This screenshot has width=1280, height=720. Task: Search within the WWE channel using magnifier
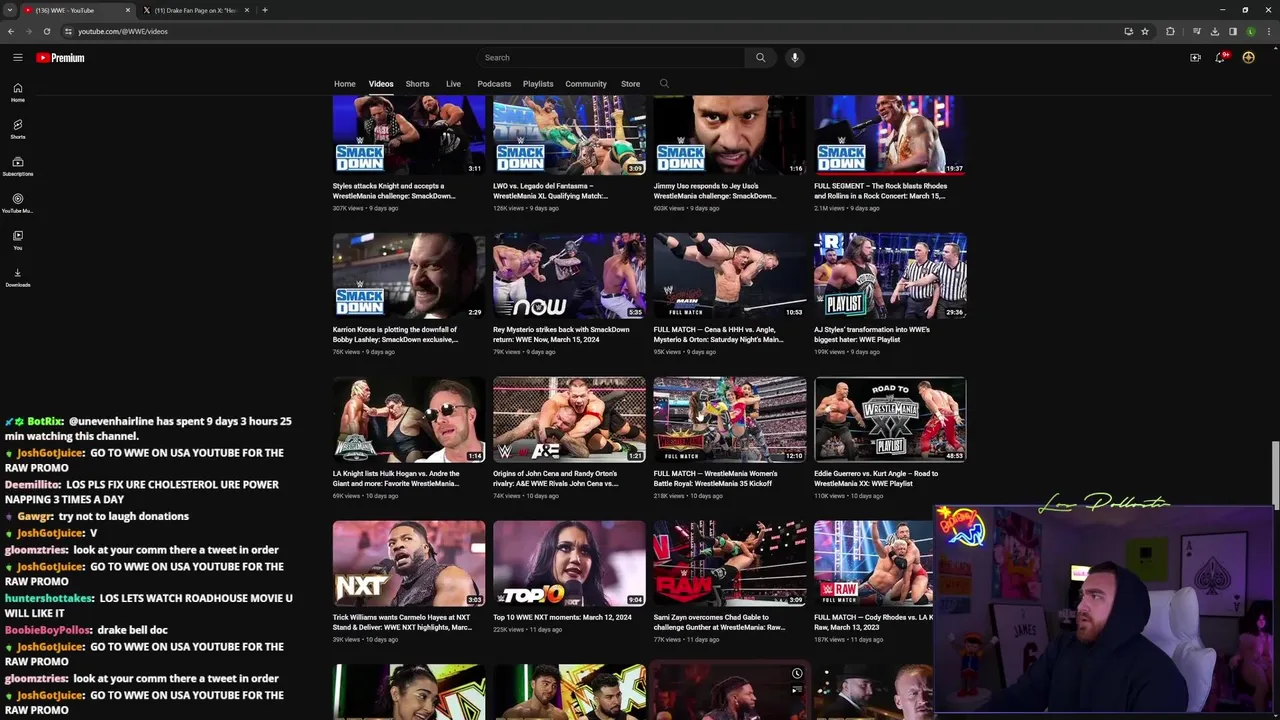tap(664, 84)
